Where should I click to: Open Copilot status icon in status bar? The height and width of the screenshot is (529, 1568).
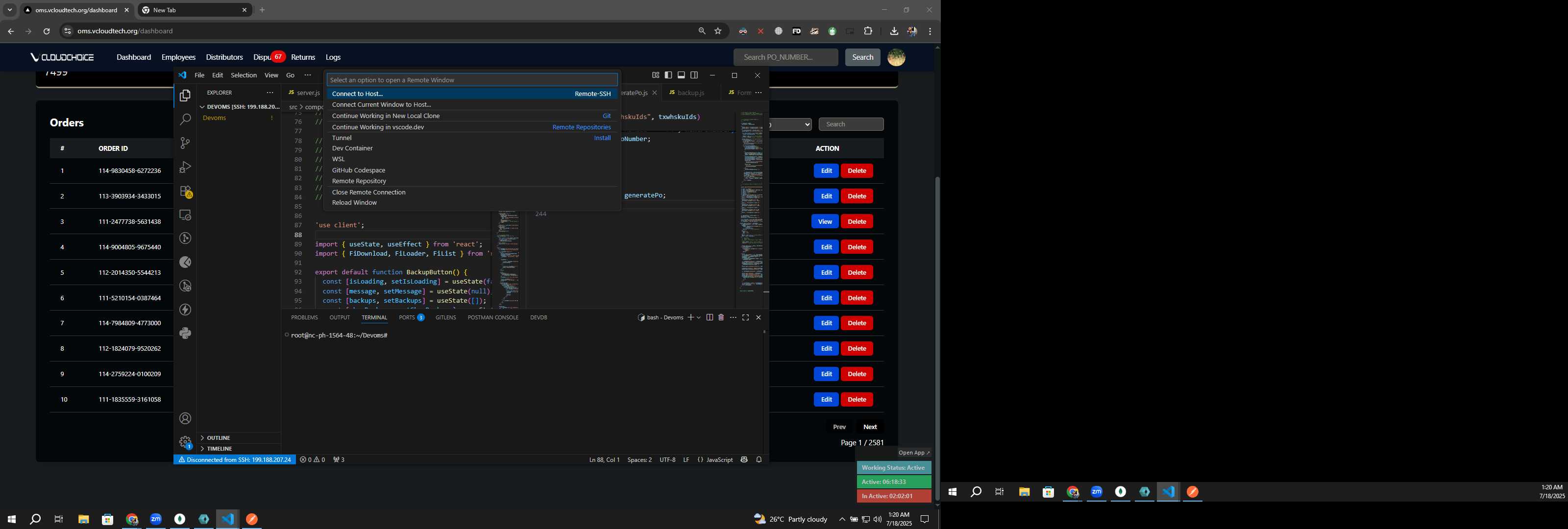743,459
